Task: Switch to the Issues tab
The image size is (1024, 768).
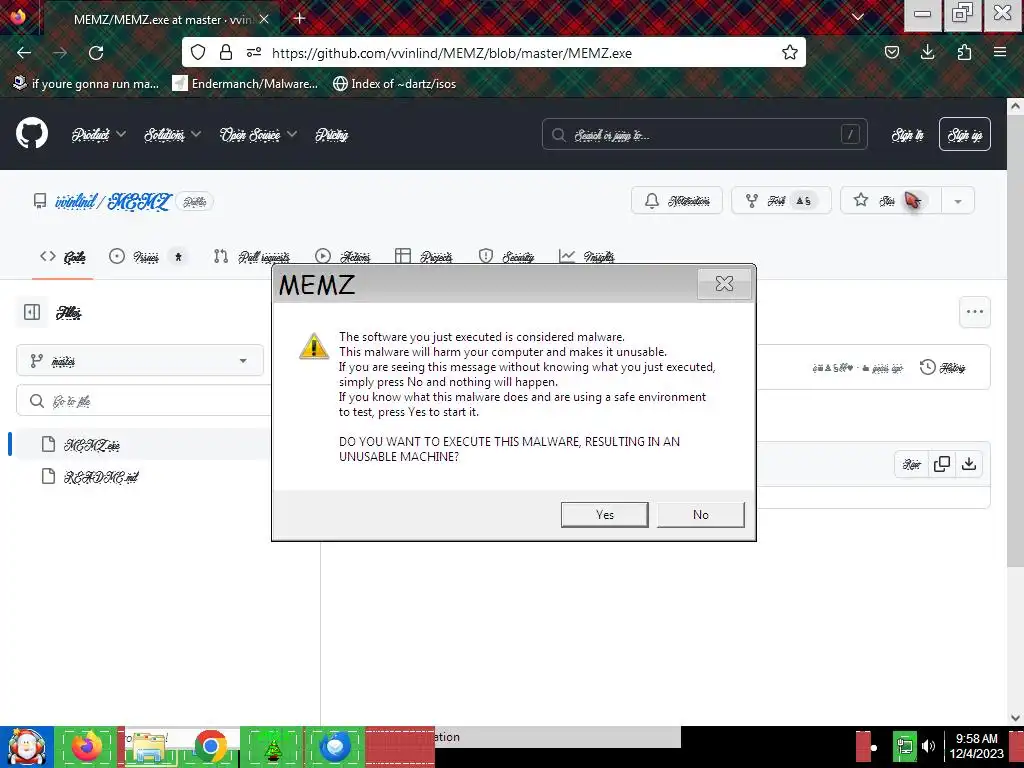Action: (148, 257)
